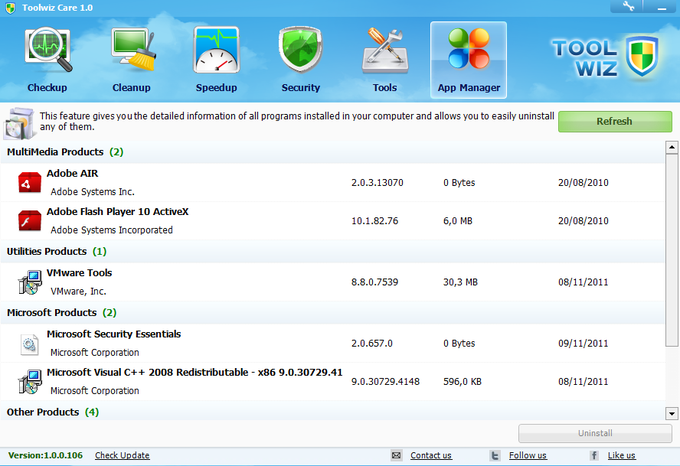The height and width of the screenshot is (466, 680).
Task: Collapse the Microsoft Products group header
Action: click(332, 313)
